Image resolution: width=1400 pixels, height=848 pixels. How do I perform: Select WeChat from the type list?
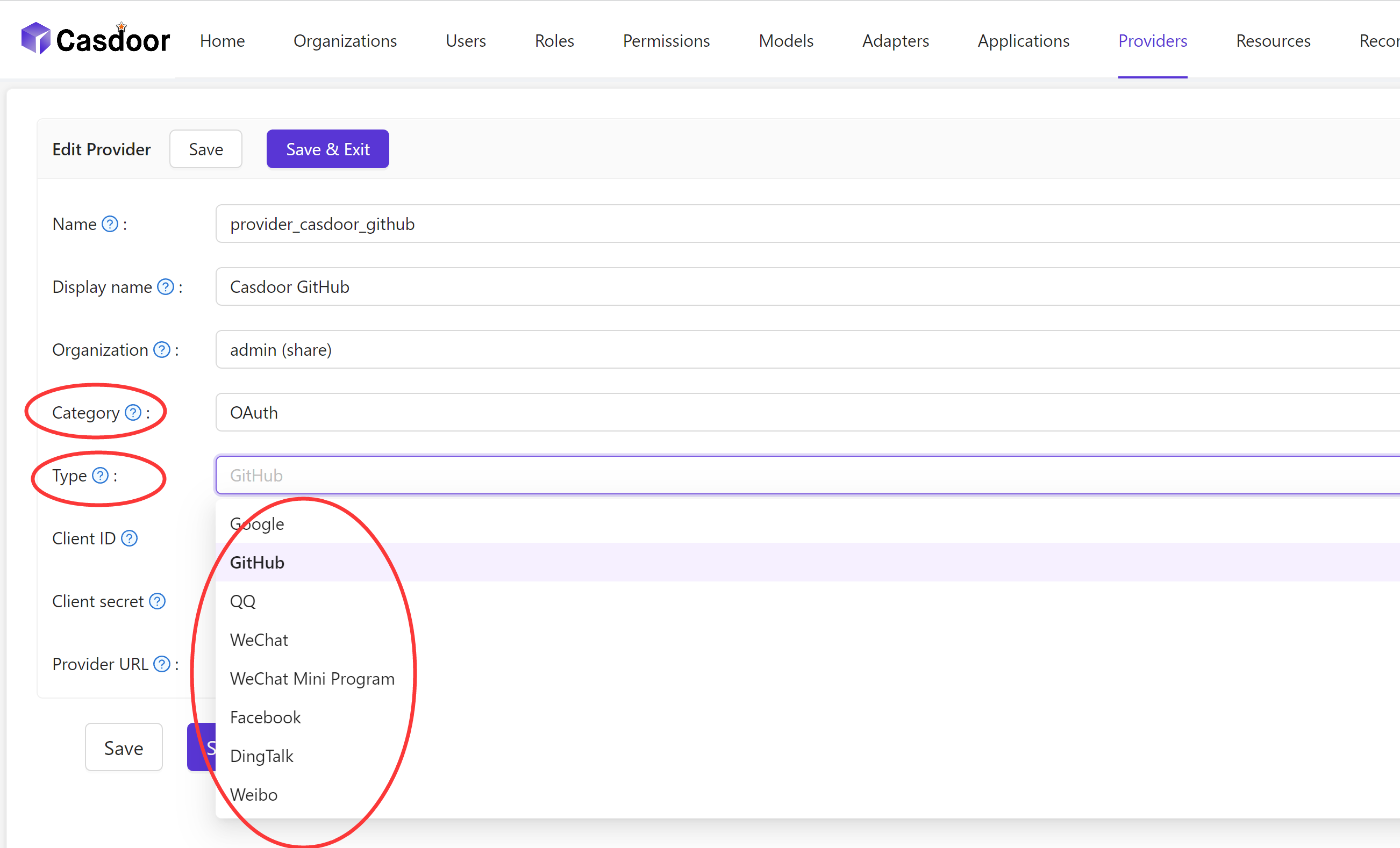pyautogui.click(x=259, y=639)
